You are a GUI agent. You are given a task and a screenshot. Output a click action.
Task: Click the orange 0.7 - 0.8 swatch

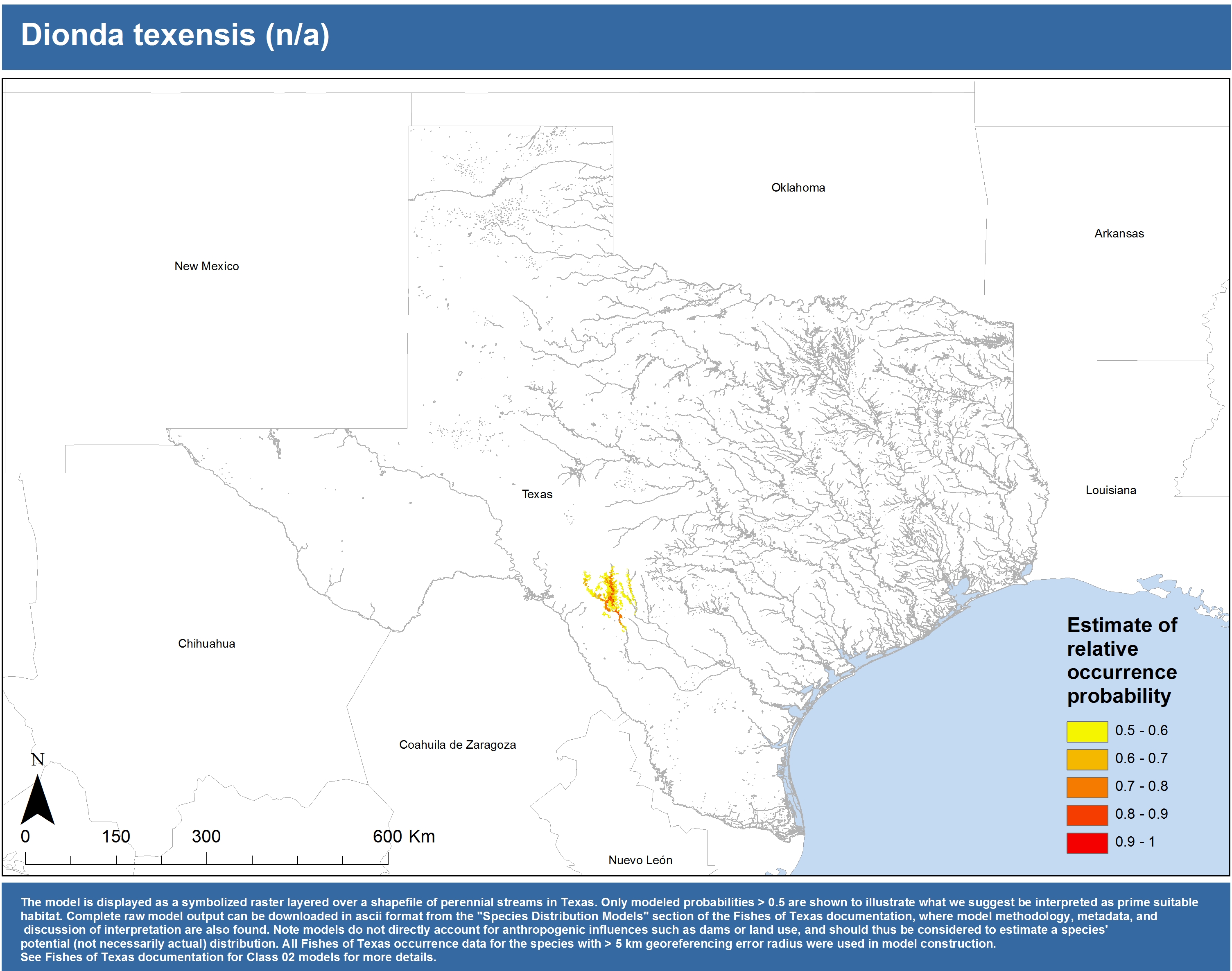[1087, 787]
